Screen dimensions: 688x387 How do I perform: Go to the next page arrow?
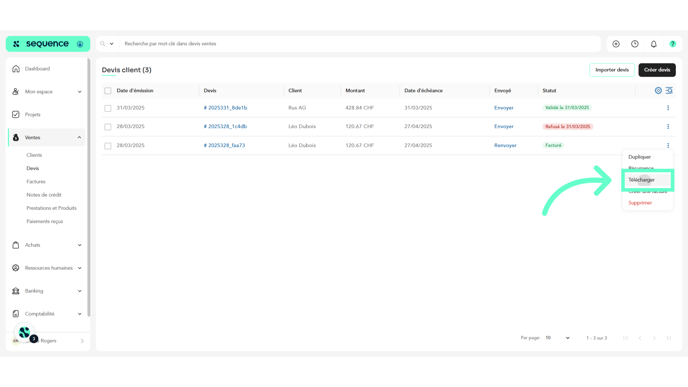click(x=654, y=338)
